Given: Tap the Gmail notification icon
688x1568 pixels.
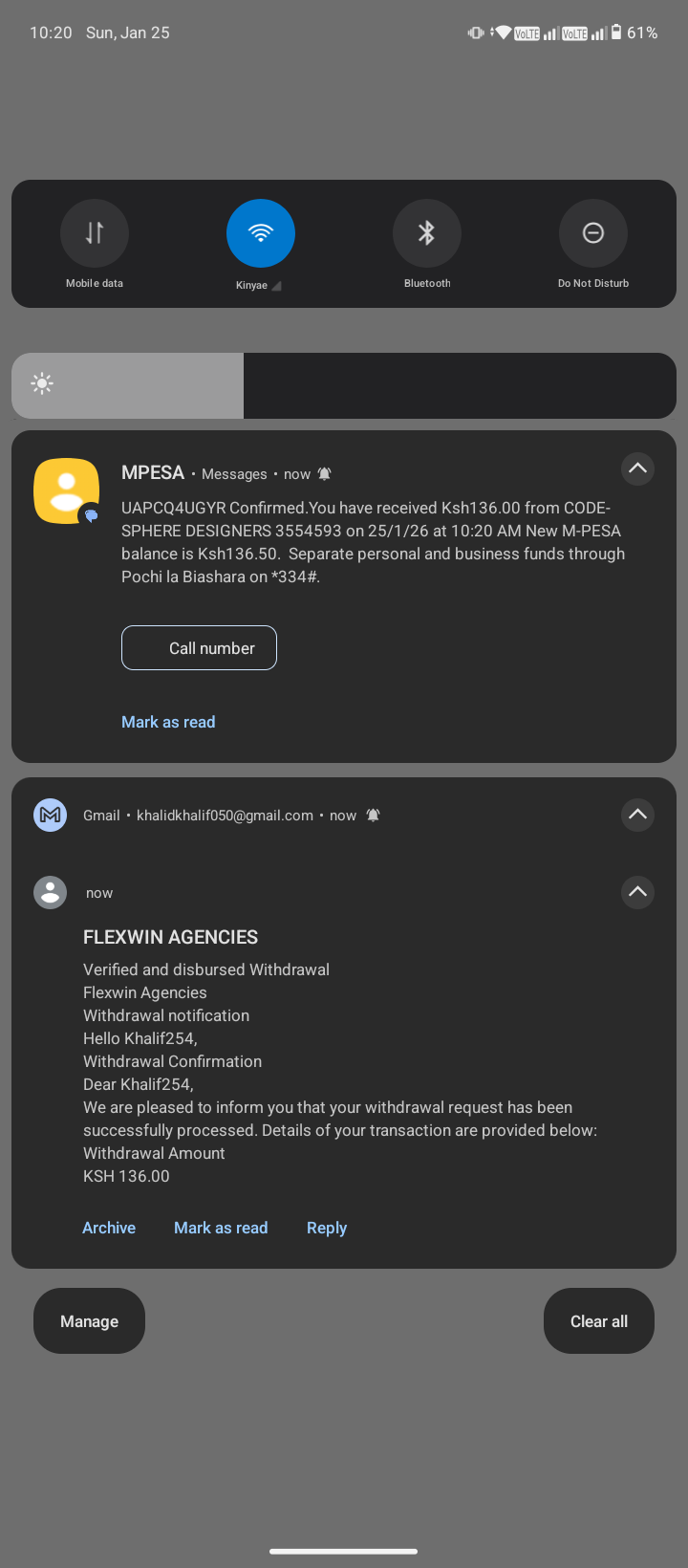Looking at the screenshot, I should [x=50, y=815].
